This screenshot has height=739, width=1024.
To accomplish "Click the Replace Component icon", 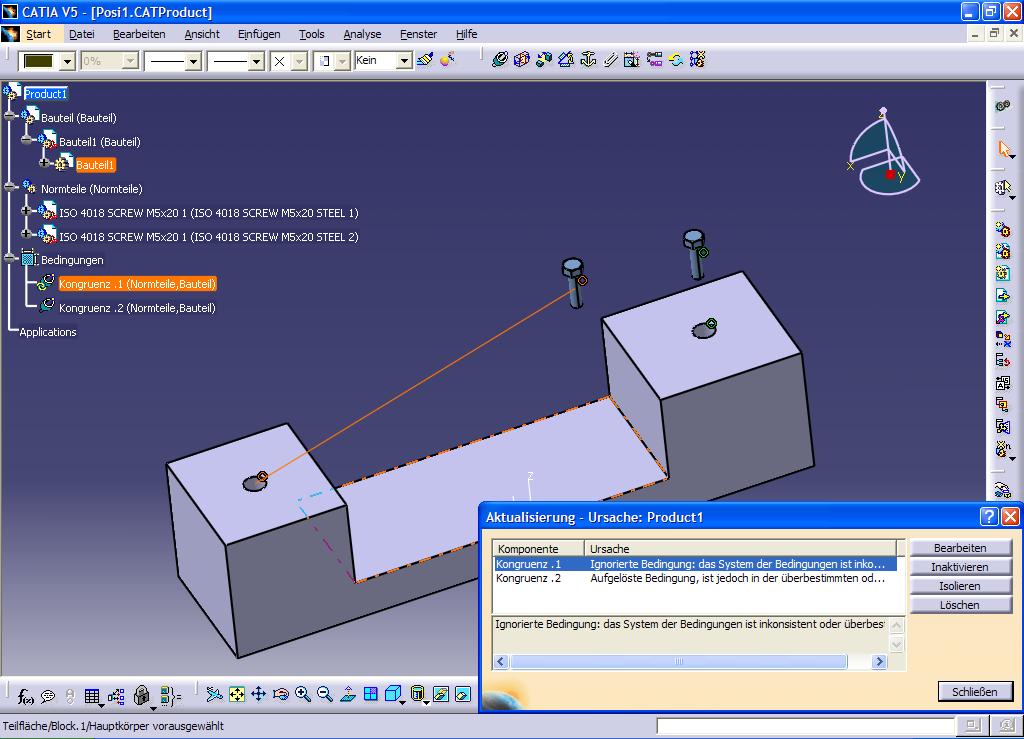I will 1003,339.
